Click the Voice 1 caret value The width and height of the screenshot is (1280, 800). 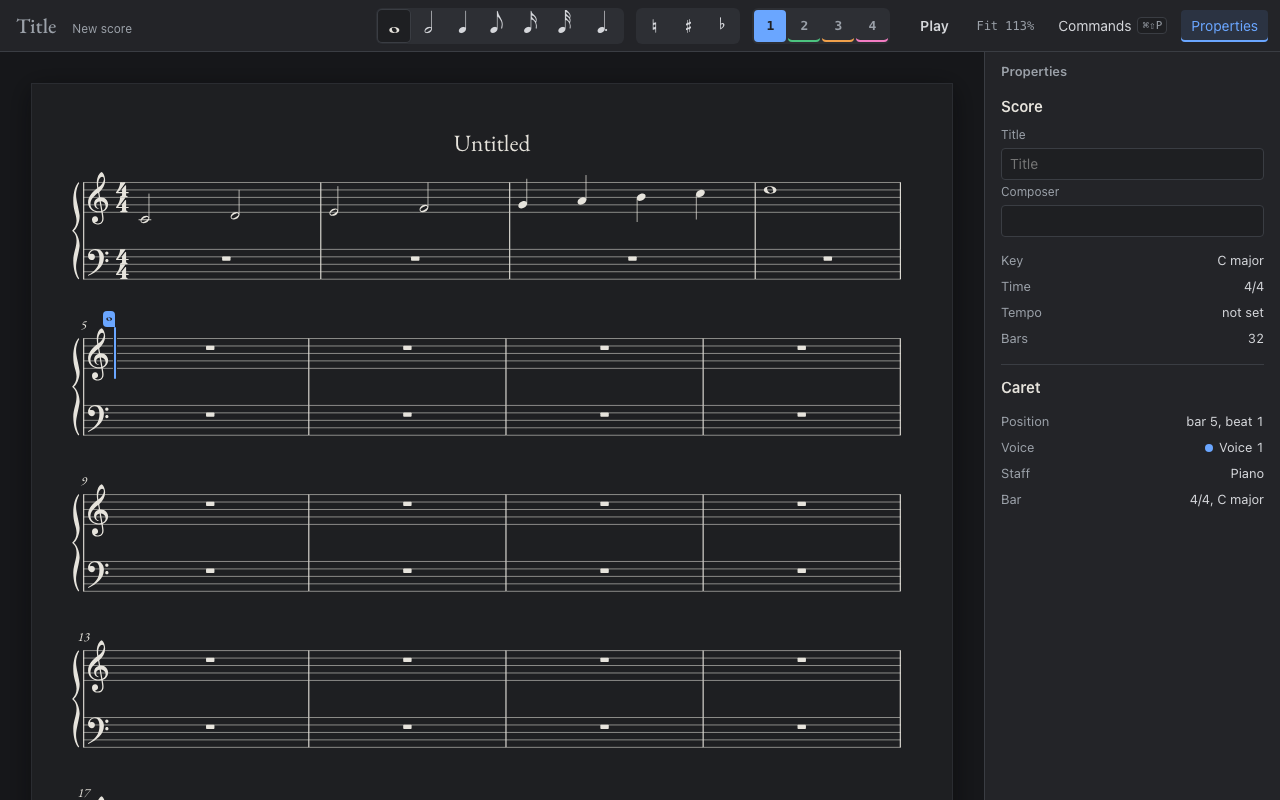(x=1234, y=447)
